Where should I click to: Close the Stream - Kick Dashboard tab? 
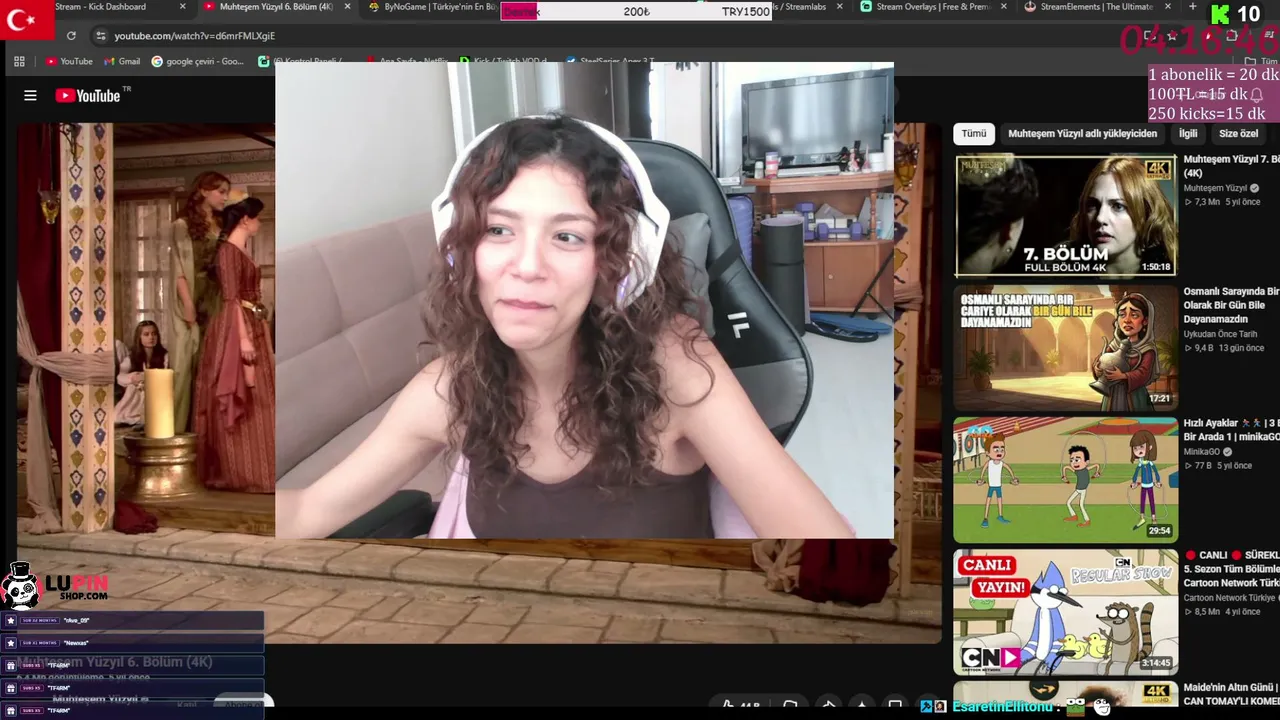(x=182, y=7)
